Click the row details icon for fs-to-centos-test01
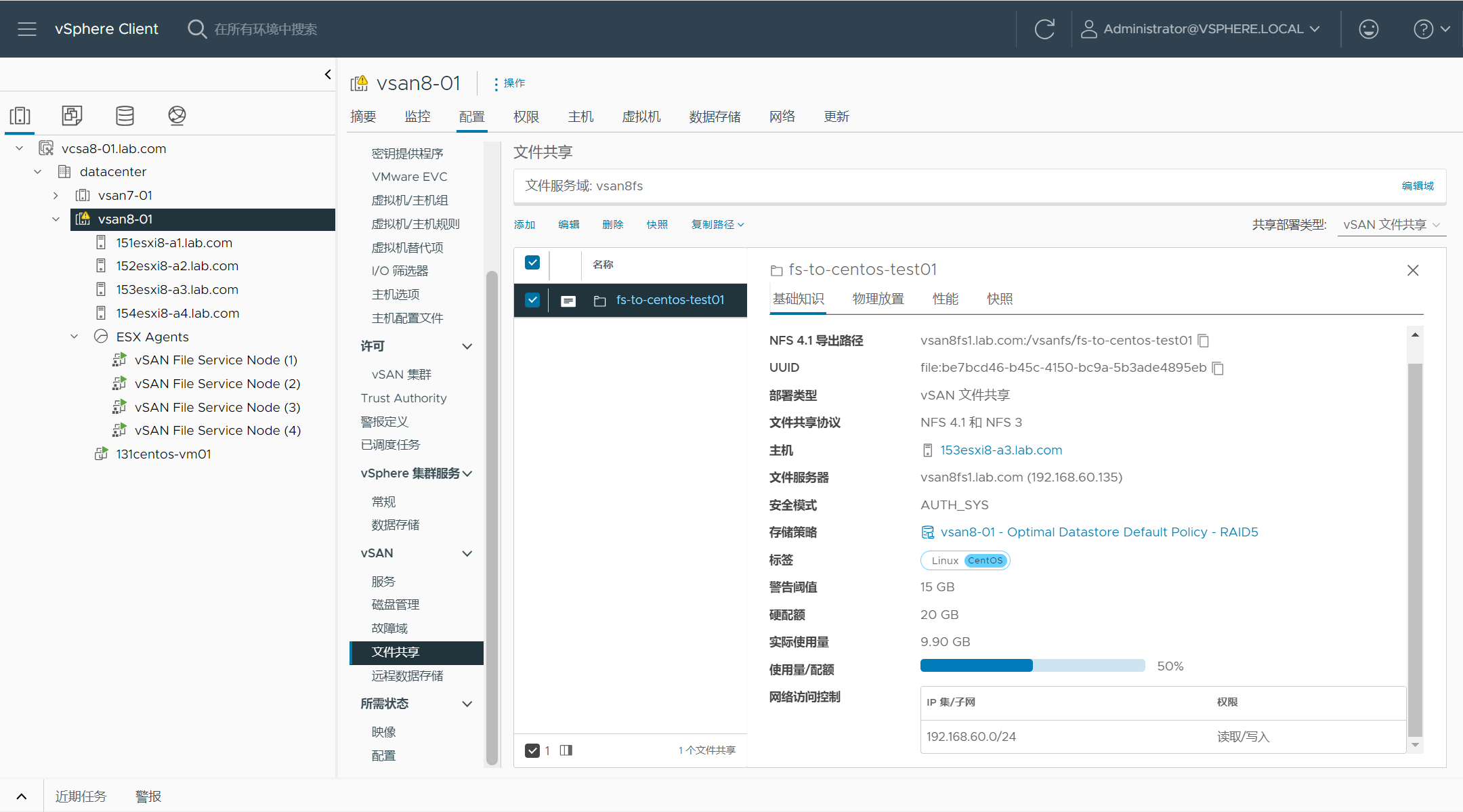The height and width of the screenshot is (812, 1463). pos(568,301)
